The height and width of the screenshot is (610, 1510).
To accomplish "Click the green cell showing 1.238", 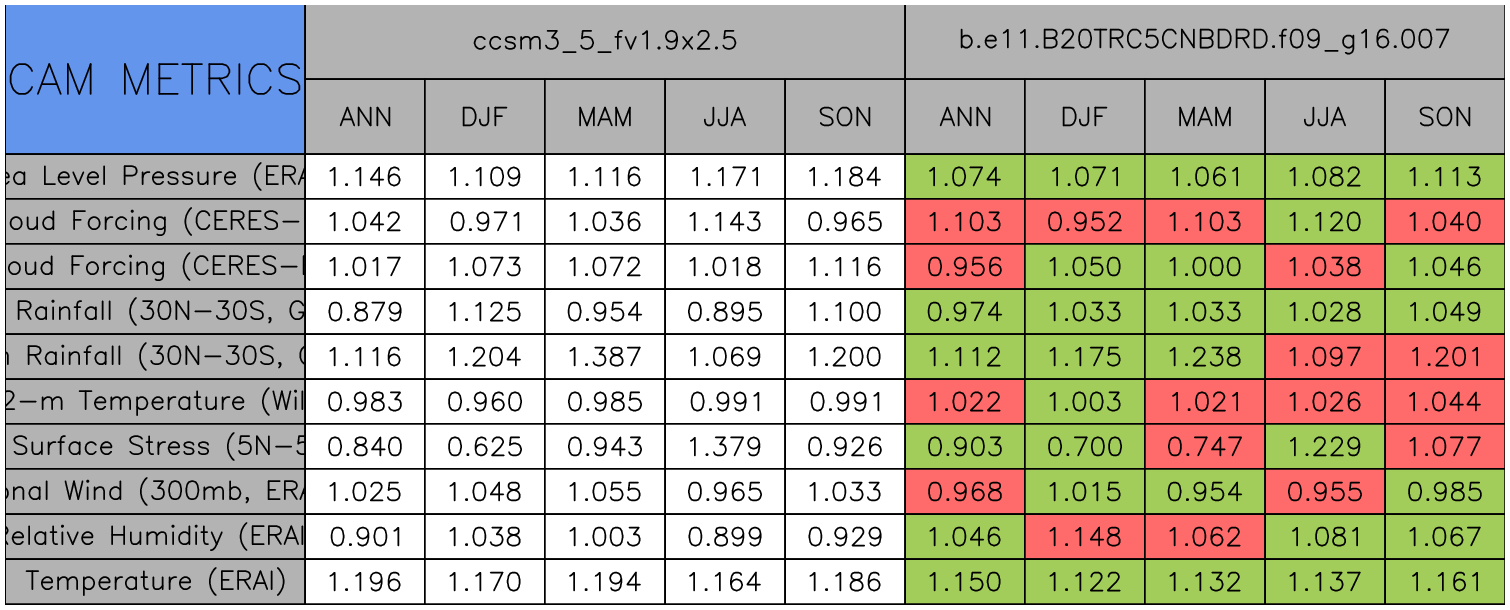I will 1204,357.
